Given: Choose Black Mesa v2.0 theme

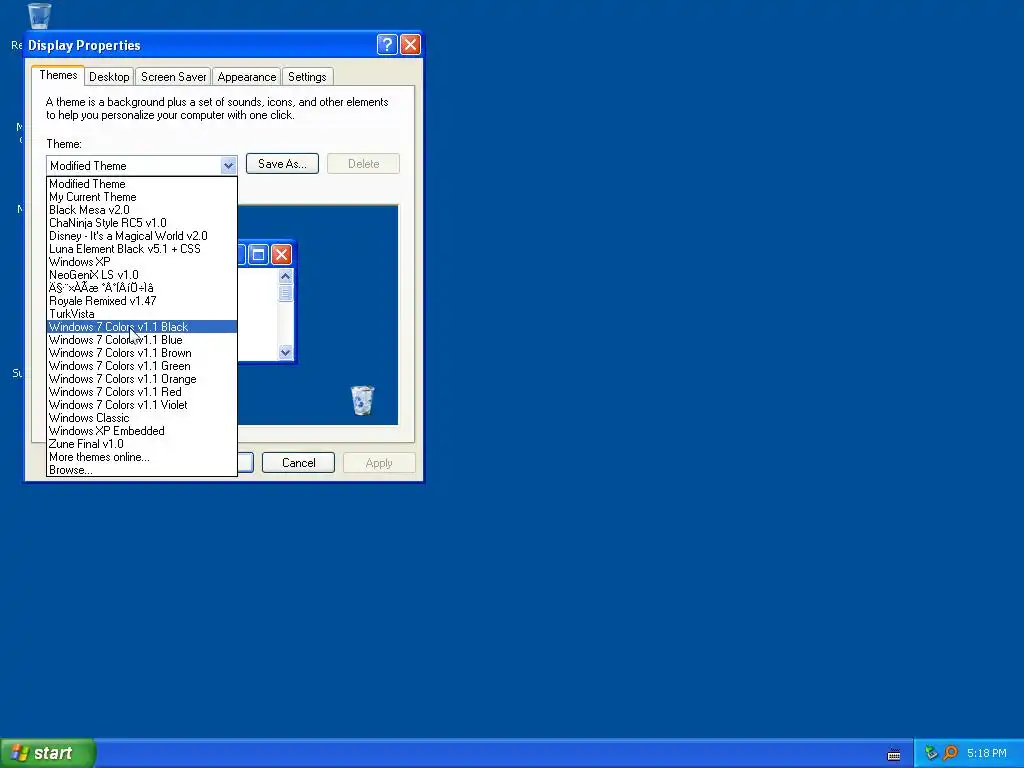Looking at the screenshot, I should coord(142,210).
